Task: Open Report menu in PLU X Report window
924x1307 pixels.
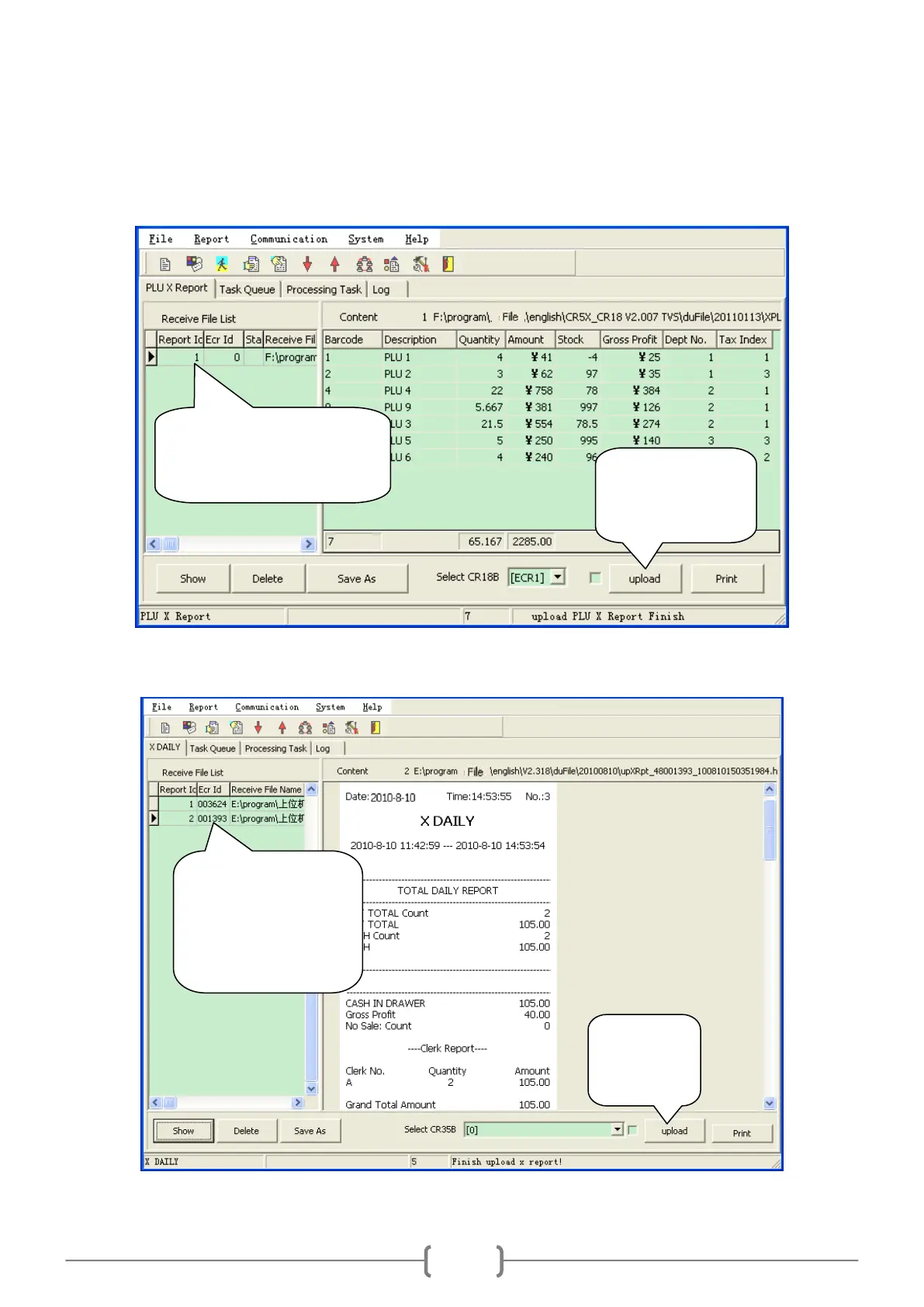Action: point(211,239)
